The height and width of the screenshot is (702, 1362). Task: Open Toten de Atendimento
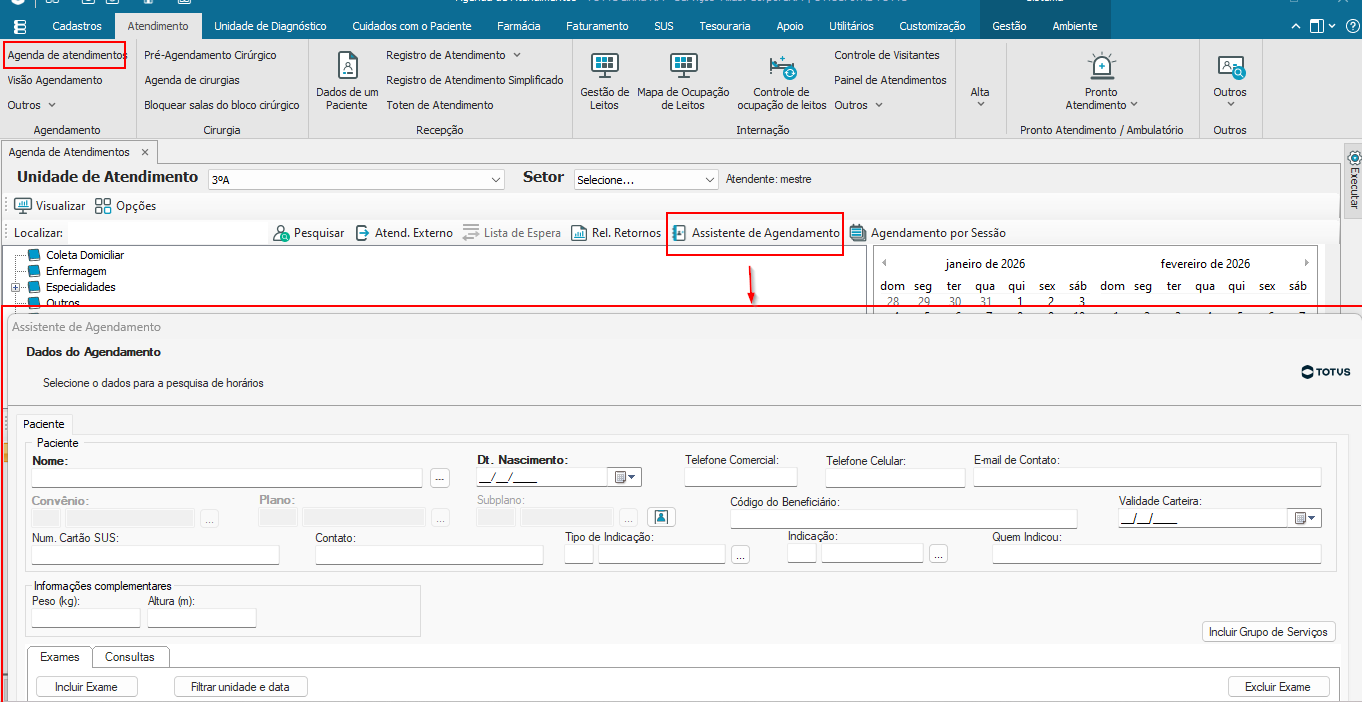[440, 105]
